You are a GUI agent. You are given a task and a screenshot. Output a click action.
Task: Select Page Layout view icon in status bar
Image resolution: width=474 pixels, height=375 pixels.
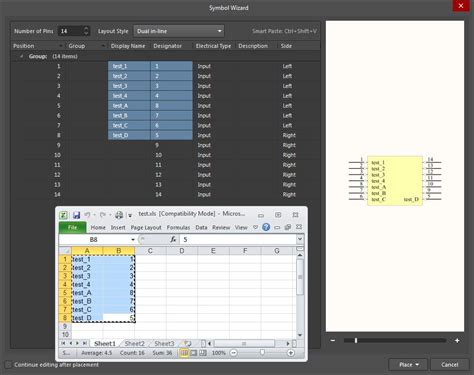pyautogui.click(x=193, y=353)
